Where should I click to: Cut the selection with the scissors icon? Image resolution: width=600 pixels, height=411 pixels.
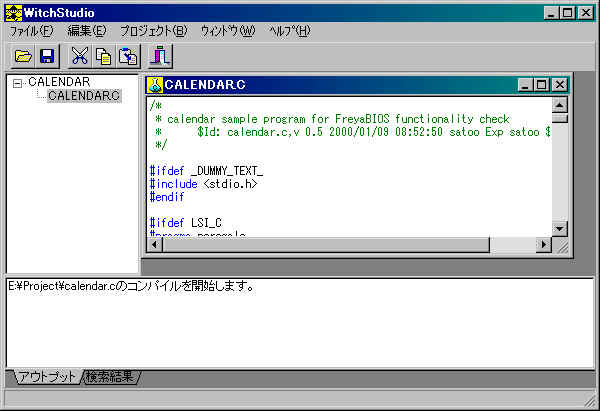pyautogui.click(x=79, y=56)
